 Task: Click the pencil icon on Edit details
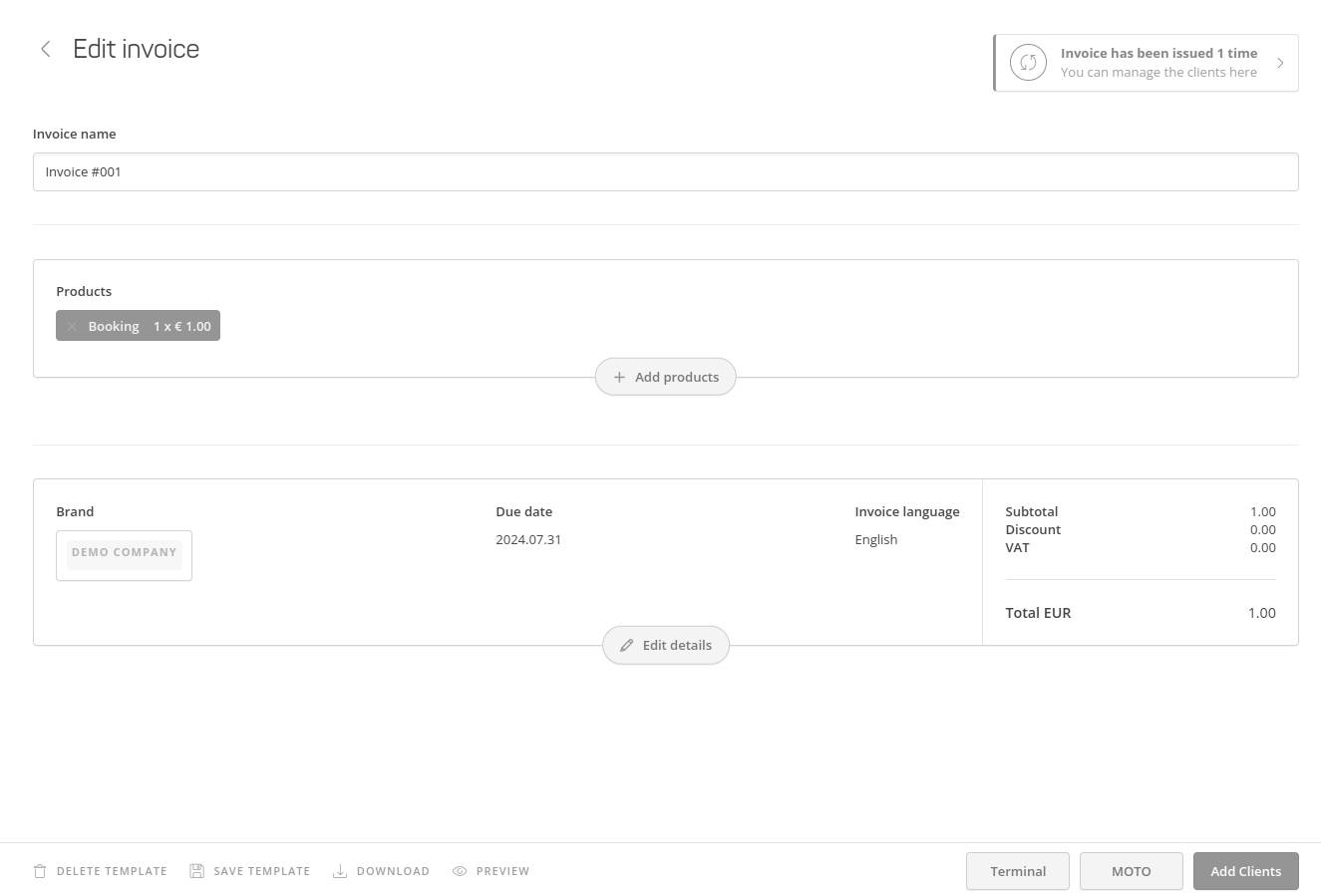tap(627, 645)
